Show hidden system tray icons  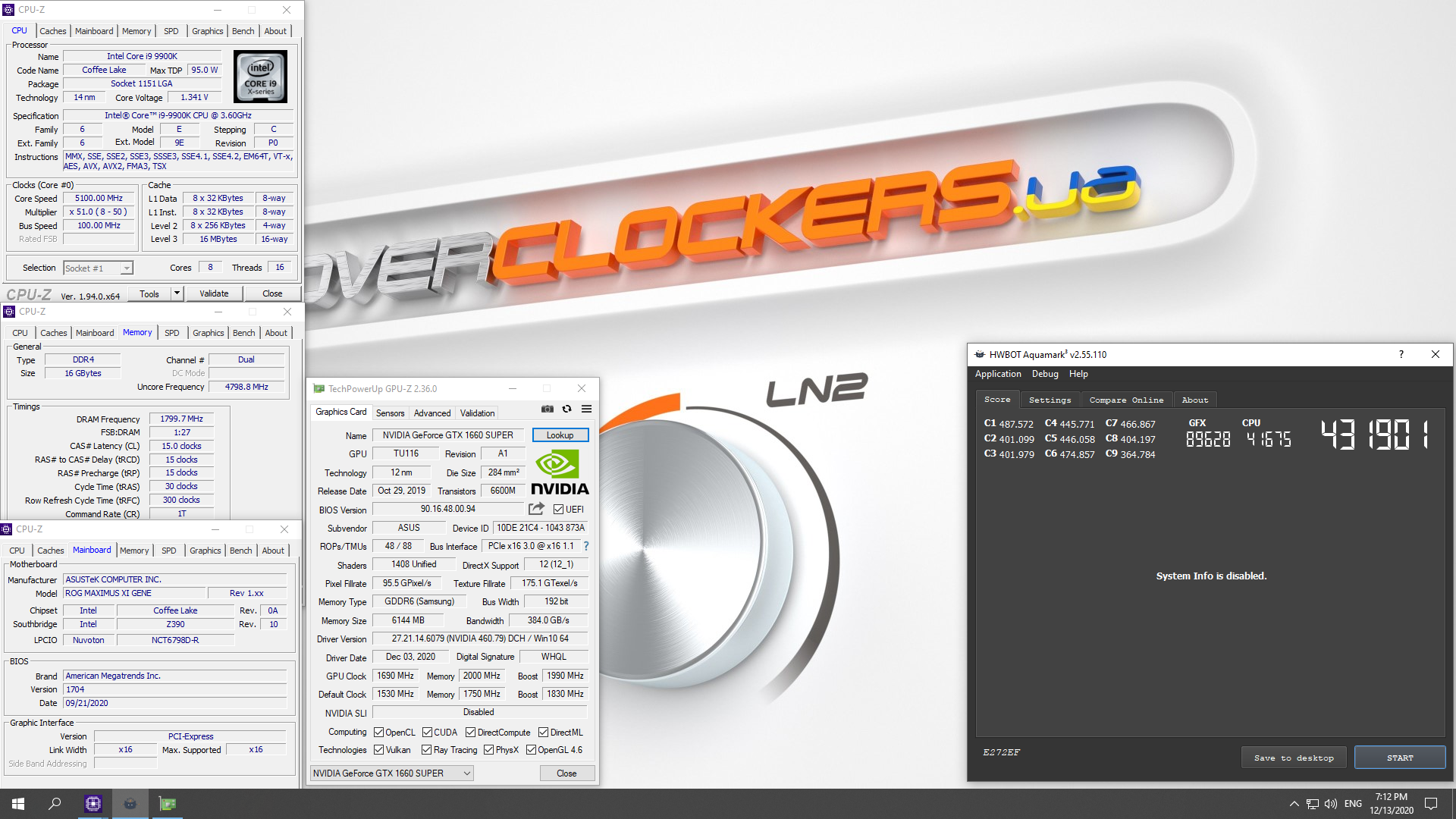[1294, 804]
